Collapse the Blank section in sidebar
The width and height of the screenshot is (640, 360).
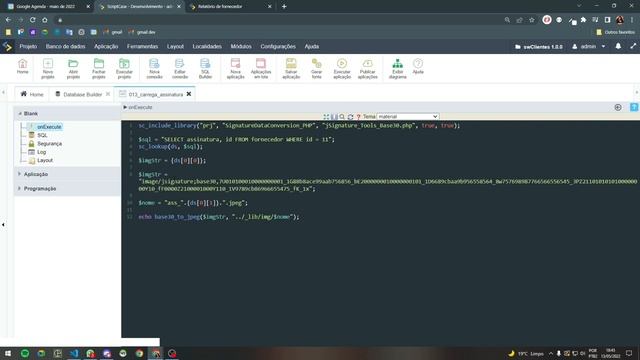[20, 113]
